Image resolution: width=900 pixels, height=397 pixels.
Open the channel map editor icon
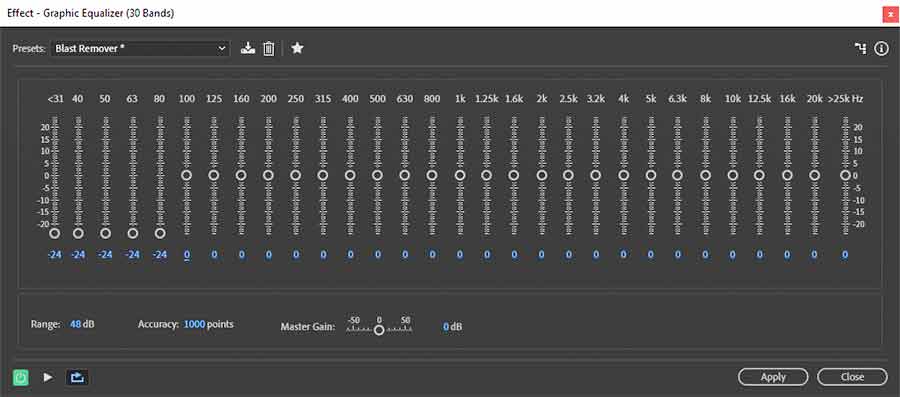click(860, 49)
